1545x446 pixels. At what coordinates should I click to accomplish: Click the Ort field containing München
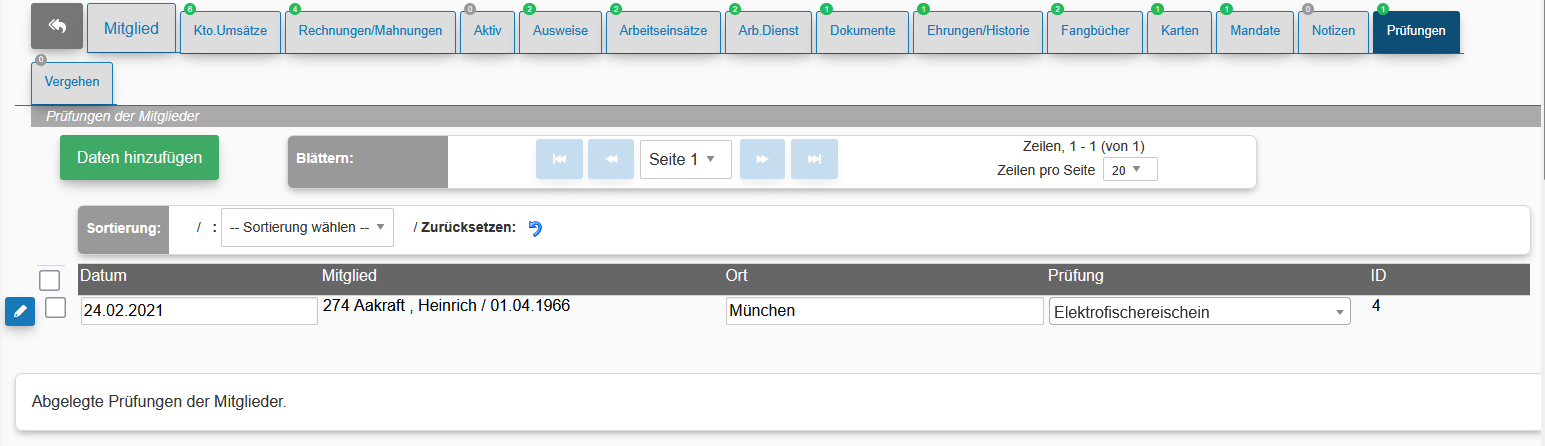click(885, 311)
